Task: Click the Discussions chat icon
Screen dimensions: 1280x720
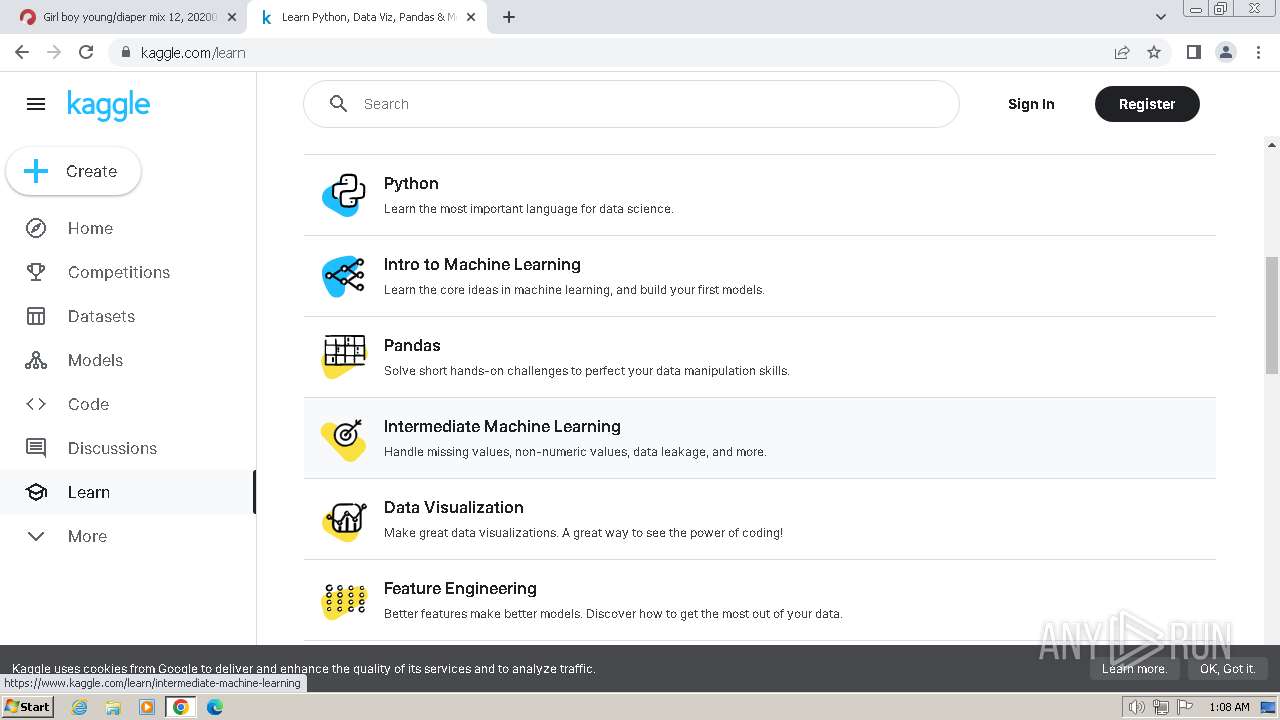Action: click(36, 448)
